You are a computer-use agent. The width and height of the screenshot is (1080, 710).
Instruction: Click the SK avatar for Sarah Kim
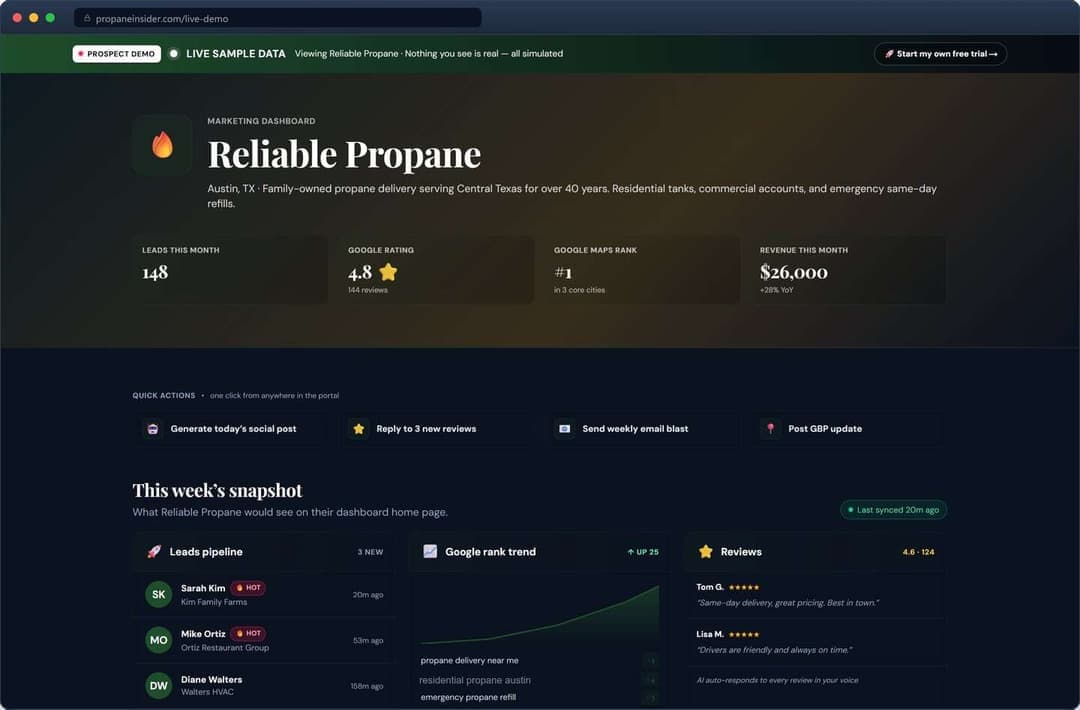[158, 594]
